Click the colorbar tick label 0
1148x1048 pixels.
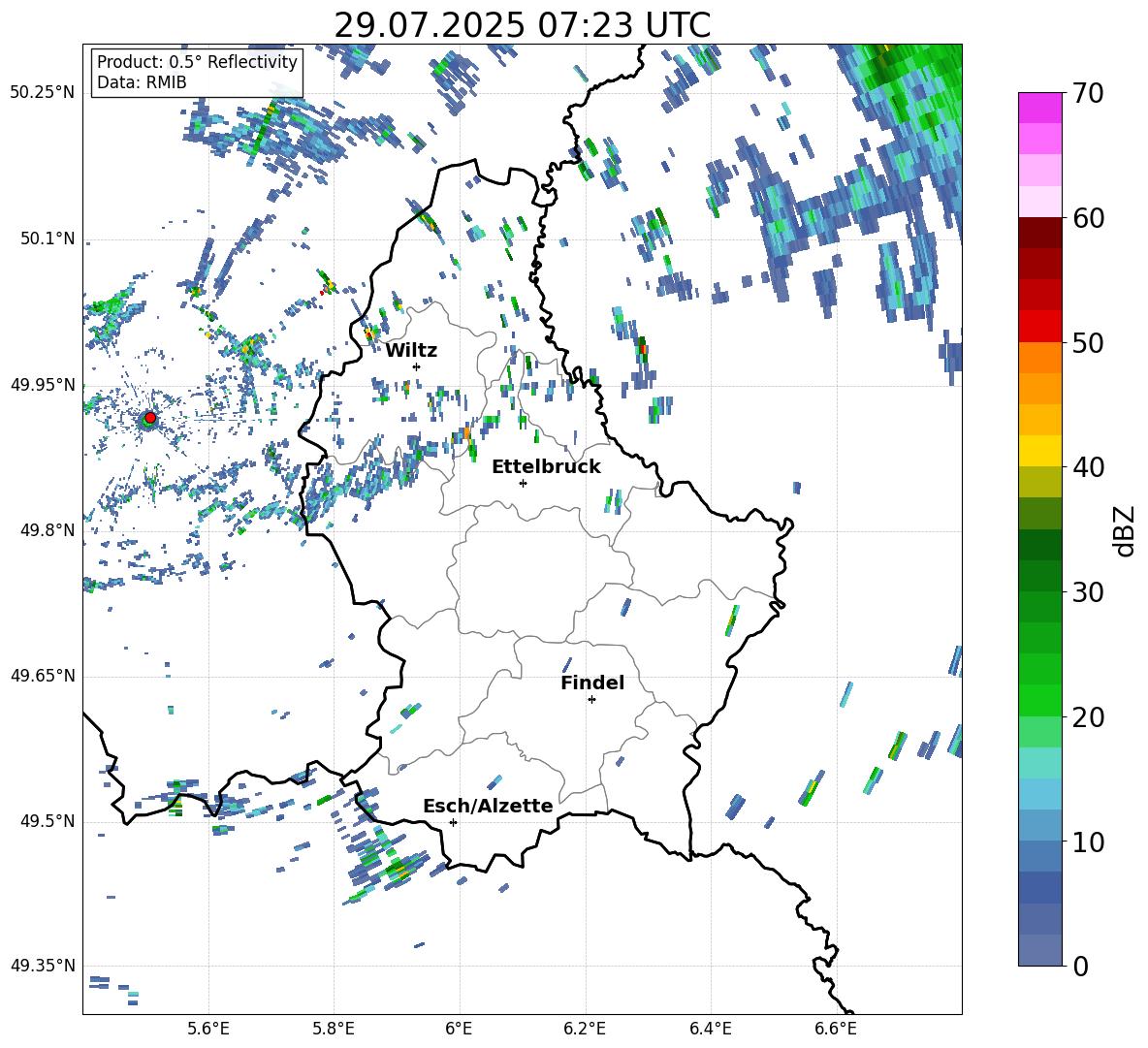coord(1081,967)
